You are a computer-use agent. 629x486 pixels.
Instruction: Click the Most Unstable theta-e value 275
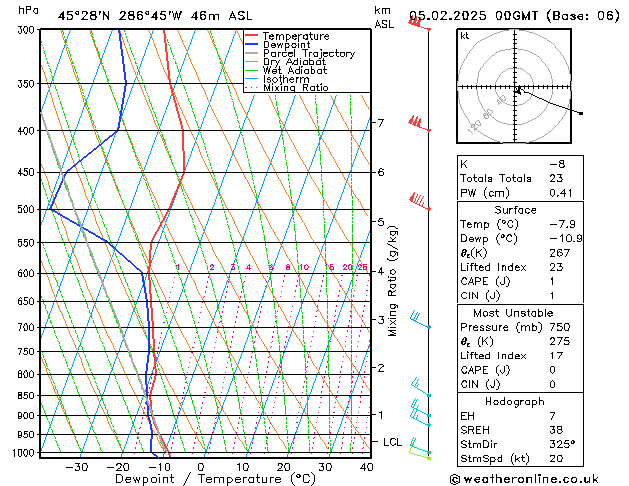pos(560,341)
